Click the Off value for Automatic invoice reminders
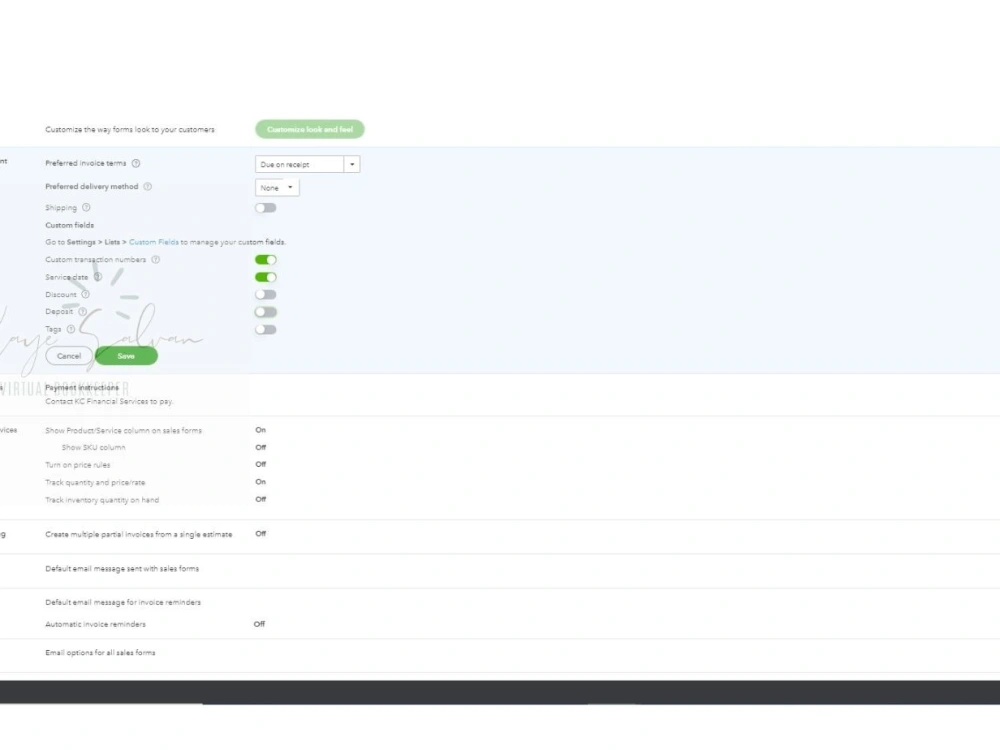 point(259,624)
